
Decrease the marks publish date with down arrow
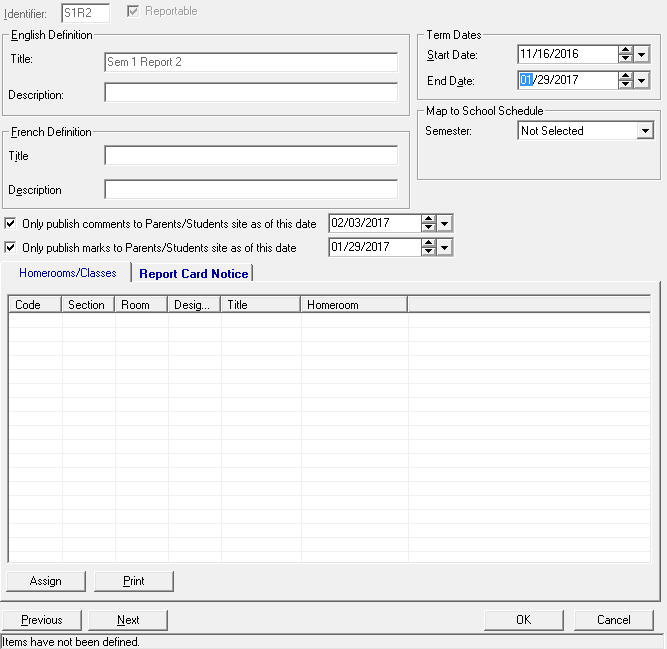tap(428, 251)
